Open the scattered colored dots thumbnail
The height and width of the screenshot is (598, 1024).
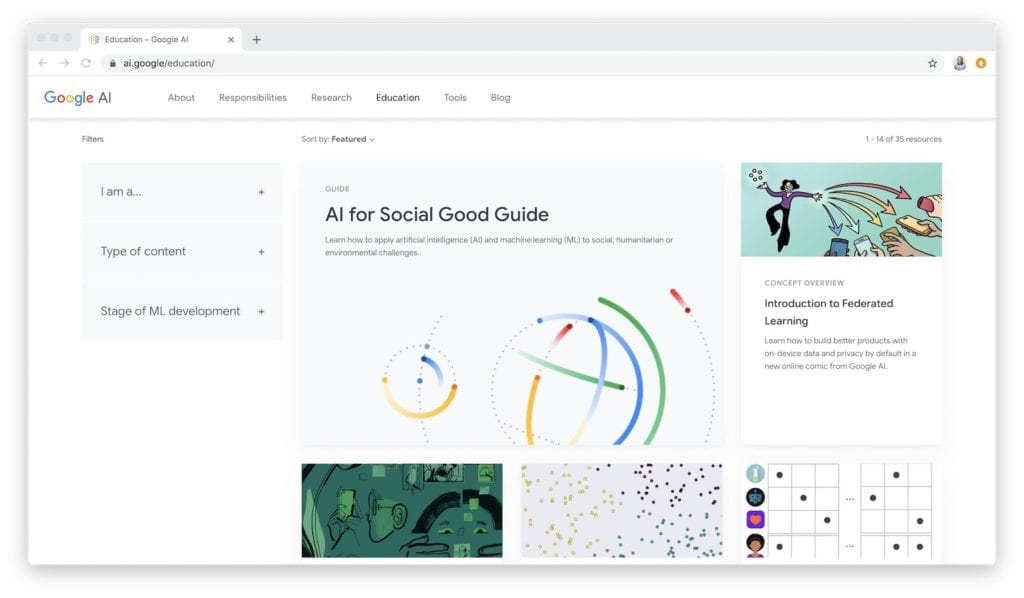(x=622, y=511)
